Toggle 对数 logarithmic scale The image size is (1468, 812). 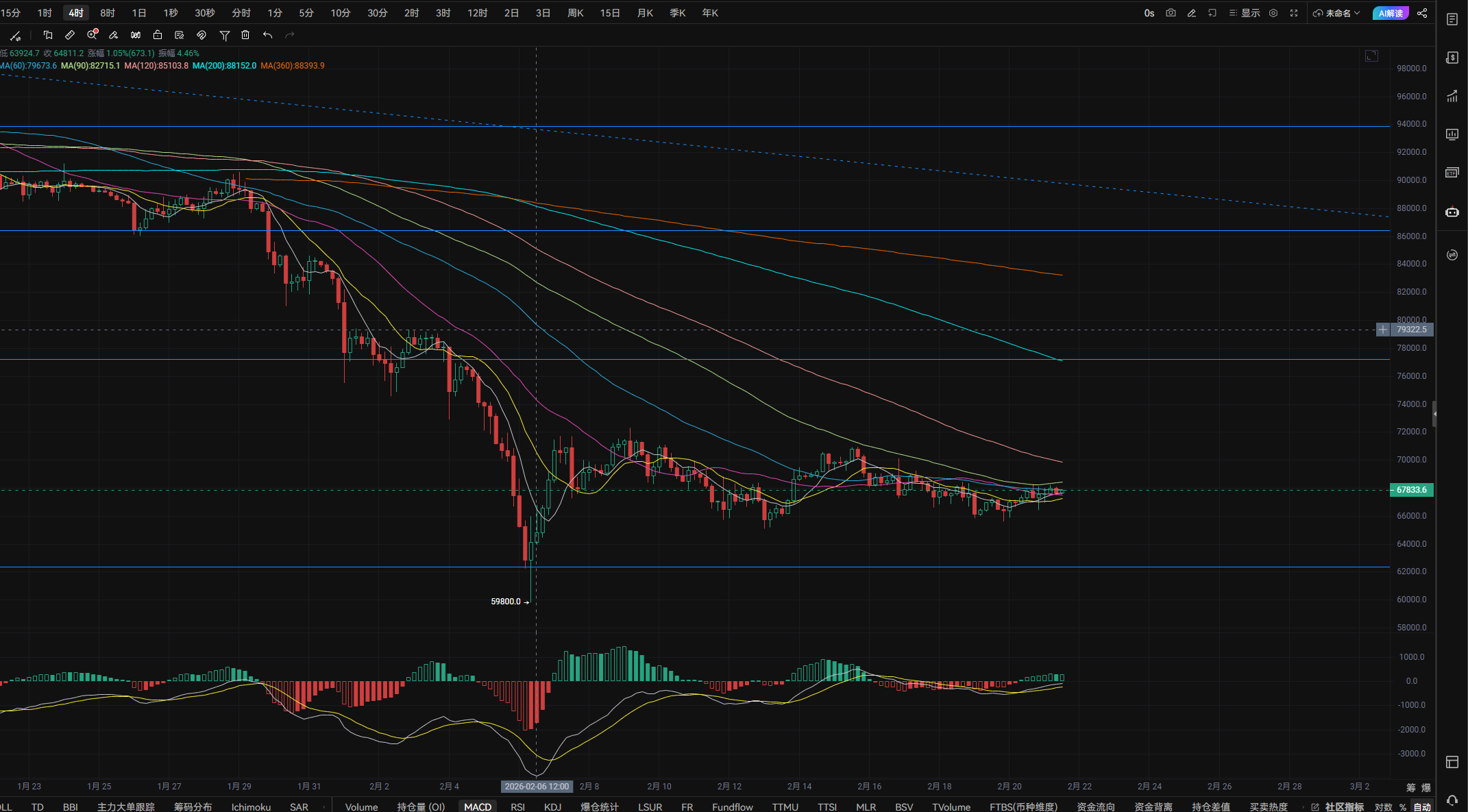point(1383,807)
